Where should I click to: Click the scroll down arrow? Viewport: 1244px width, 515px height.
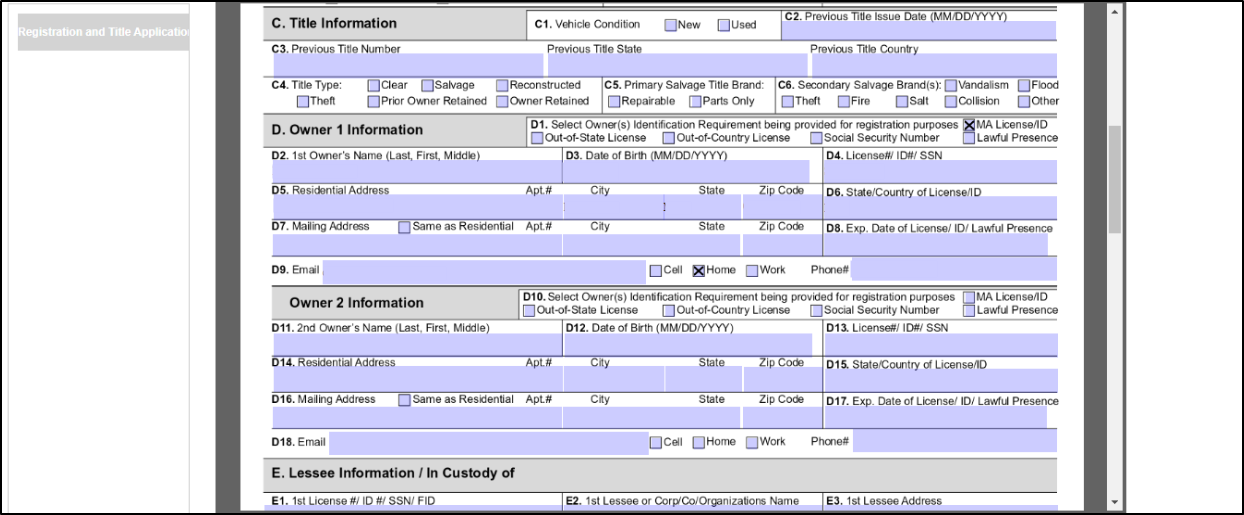(x=1115, y=502)
